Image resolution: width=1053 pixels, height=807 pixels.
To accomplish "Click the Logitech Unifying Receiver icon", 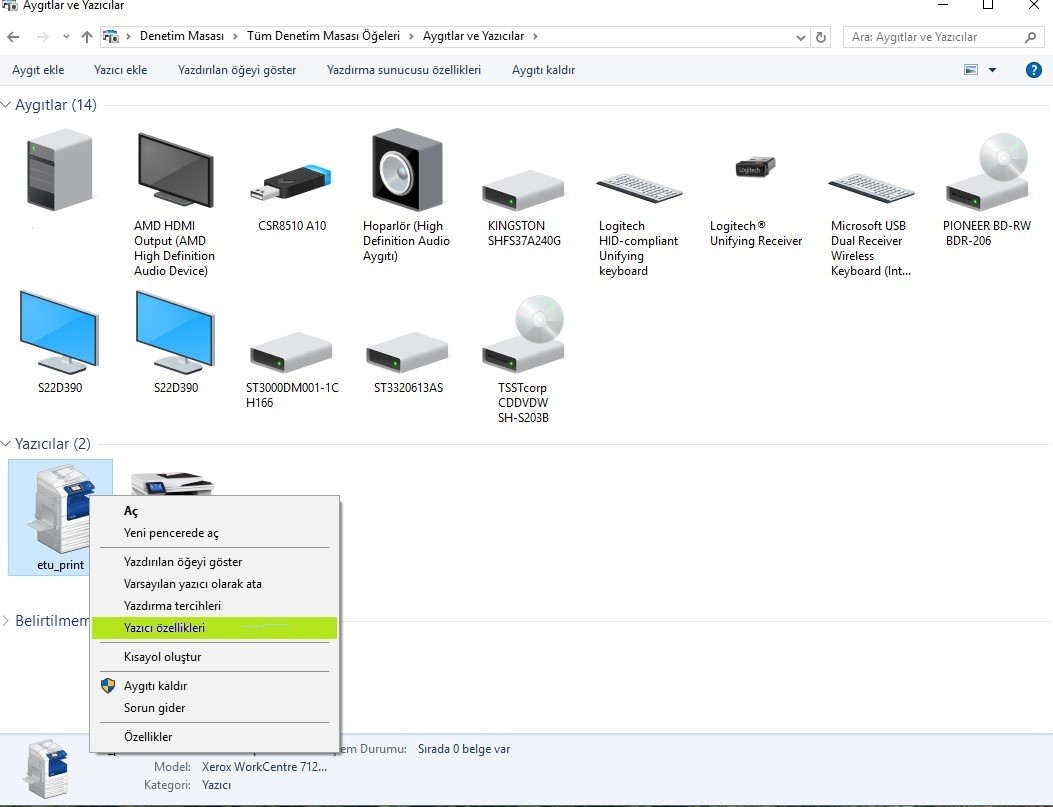I will point(755,169).
